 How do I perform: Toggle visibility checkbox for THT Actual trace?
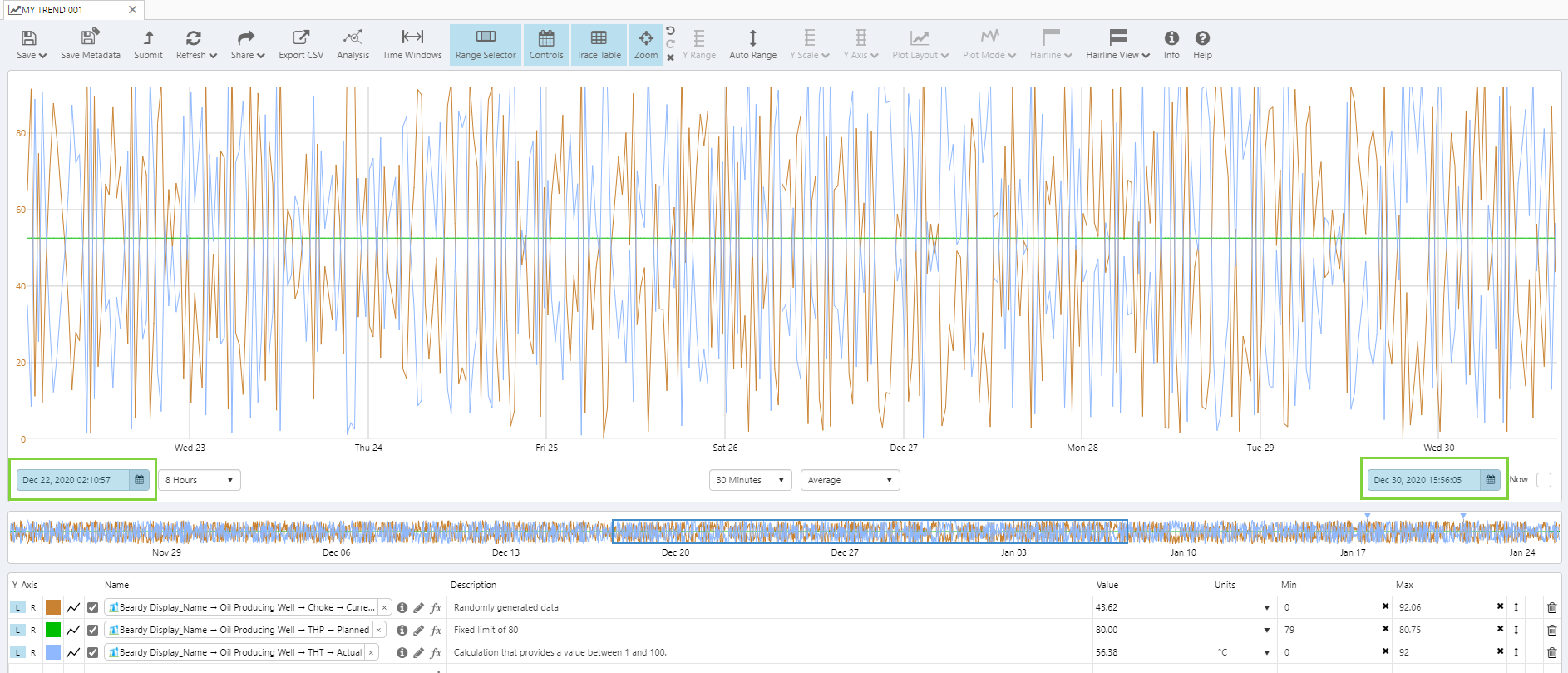click(93, 653)
